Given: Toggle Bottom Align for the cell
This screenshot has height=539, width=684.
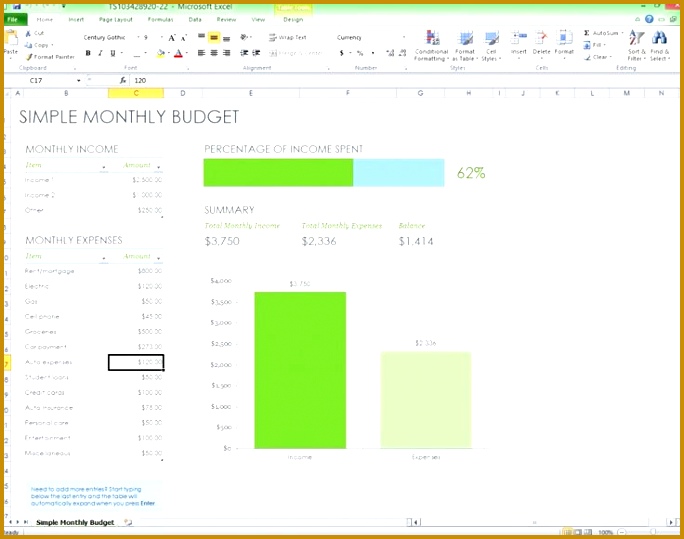Looking at the screenshot, I should click(226, 38).
